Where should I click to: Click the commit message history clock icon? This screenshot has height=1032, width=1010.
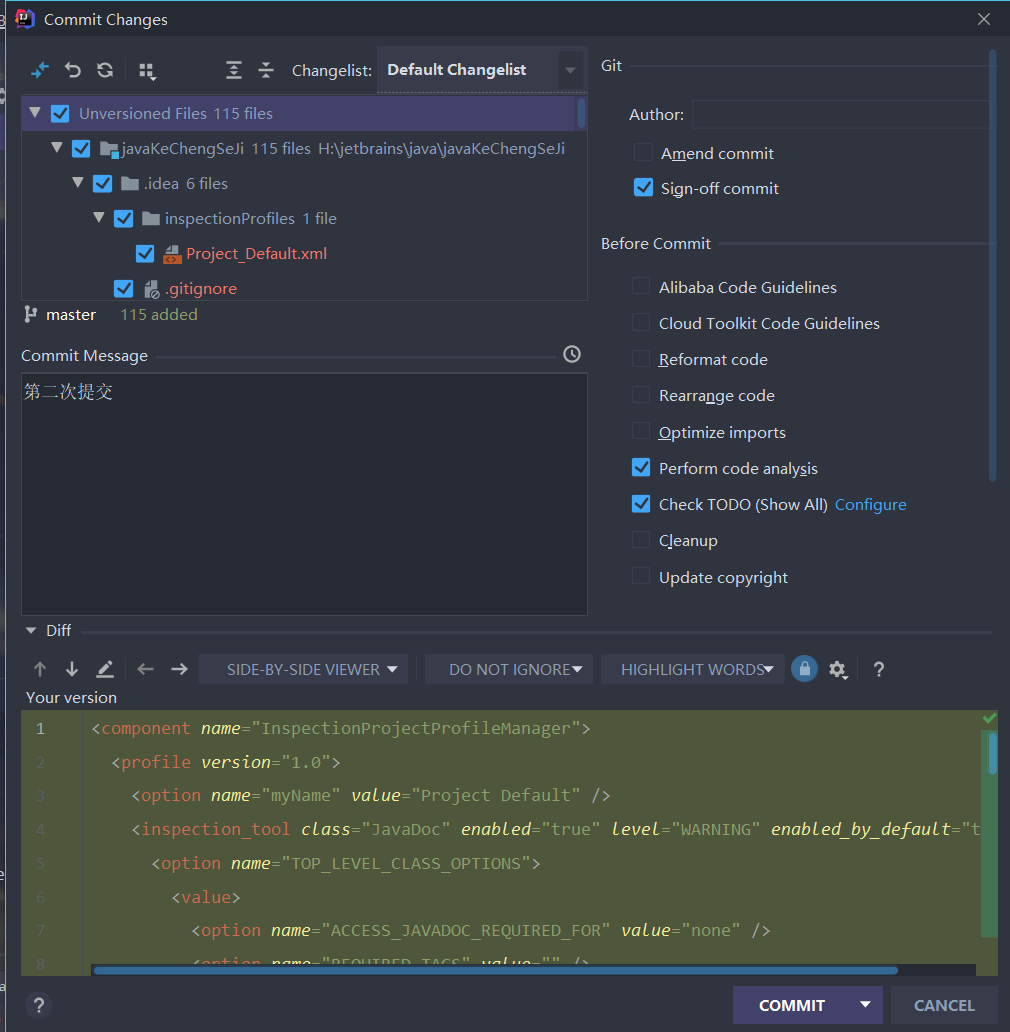click(x=571, y=353)
